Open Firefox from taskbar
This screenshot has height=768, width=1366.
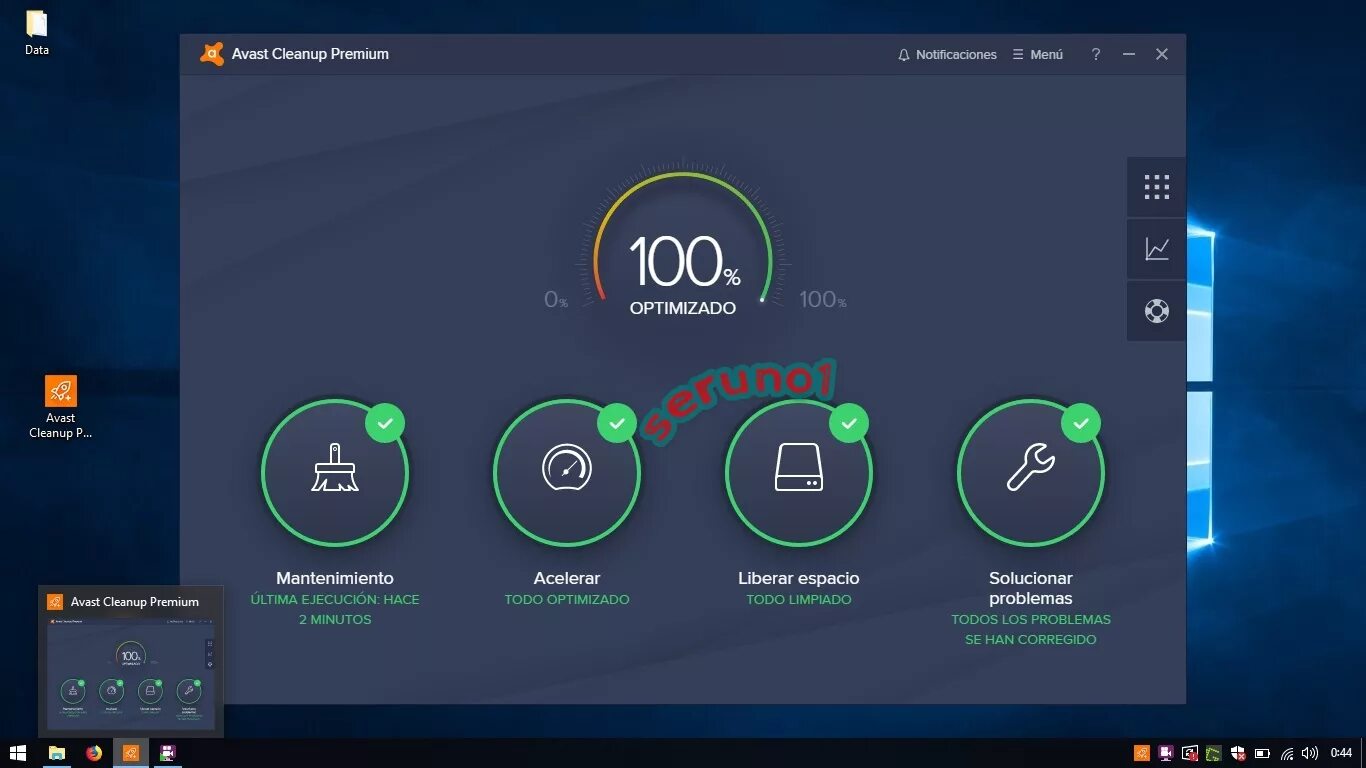tap(94, 753)
